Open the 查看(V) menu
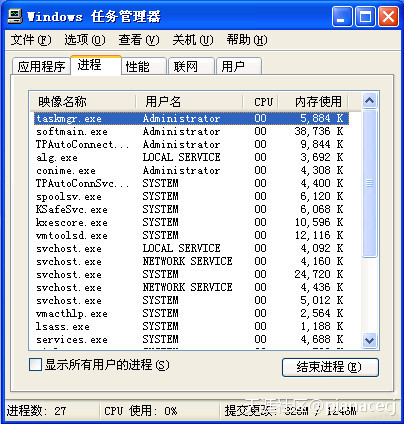 pyautogui.click(x=139, y=40)
